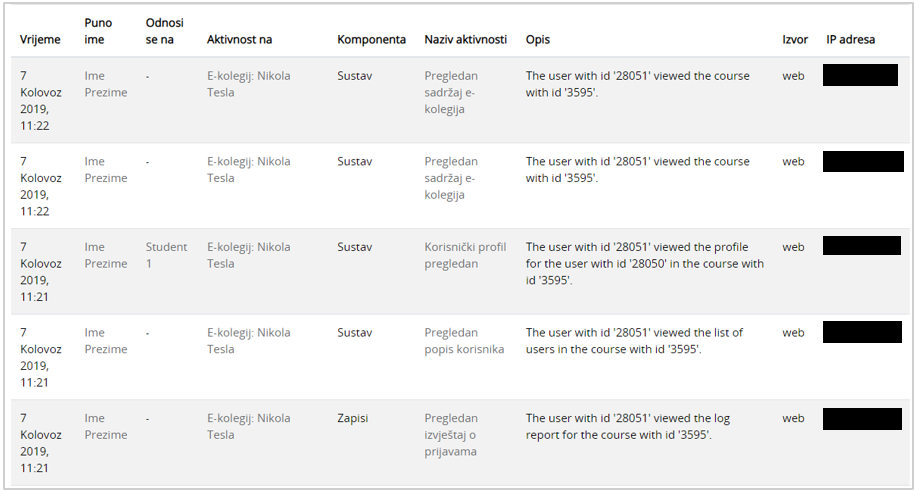Click the redacted IP address in the last row
This screenshot has width=914, height=491.
(862, 418)
